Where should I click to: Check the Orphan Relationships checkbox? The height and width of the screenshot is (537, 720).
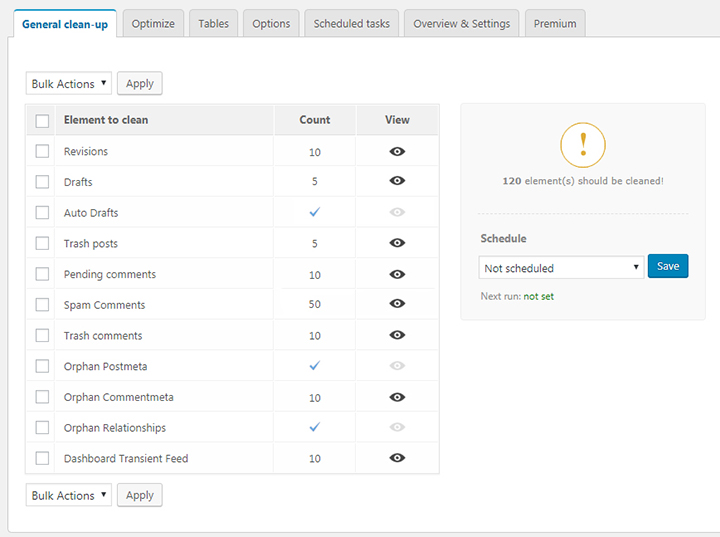(x=42, y=427)
